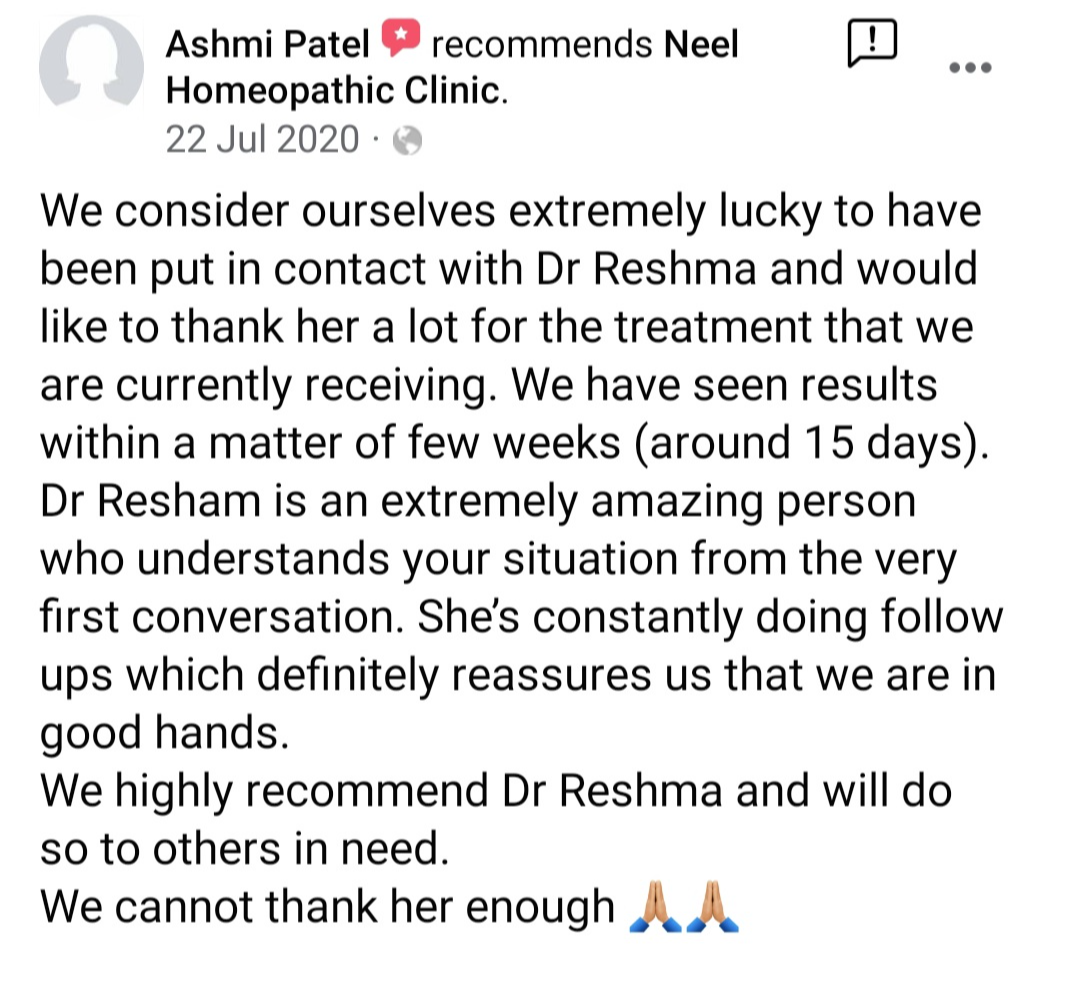The width and height of the screenshot is (1080, 982).
Task: Open the Ashmi Patel profile name link
Action: pyautogui.click(x=267, y=44)
